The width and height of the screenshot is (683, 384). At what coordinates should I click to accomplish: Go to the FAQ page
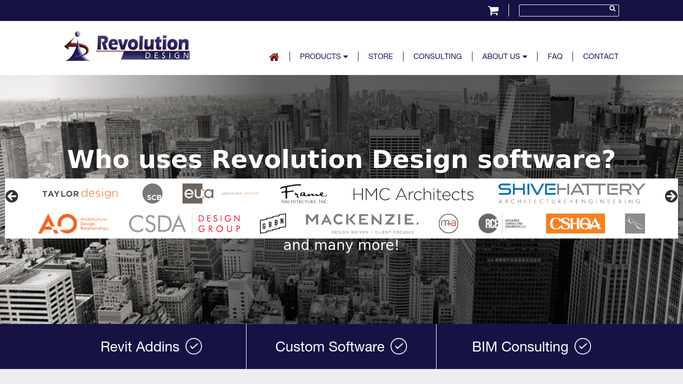pyautogui.click(x=555, y=57)
